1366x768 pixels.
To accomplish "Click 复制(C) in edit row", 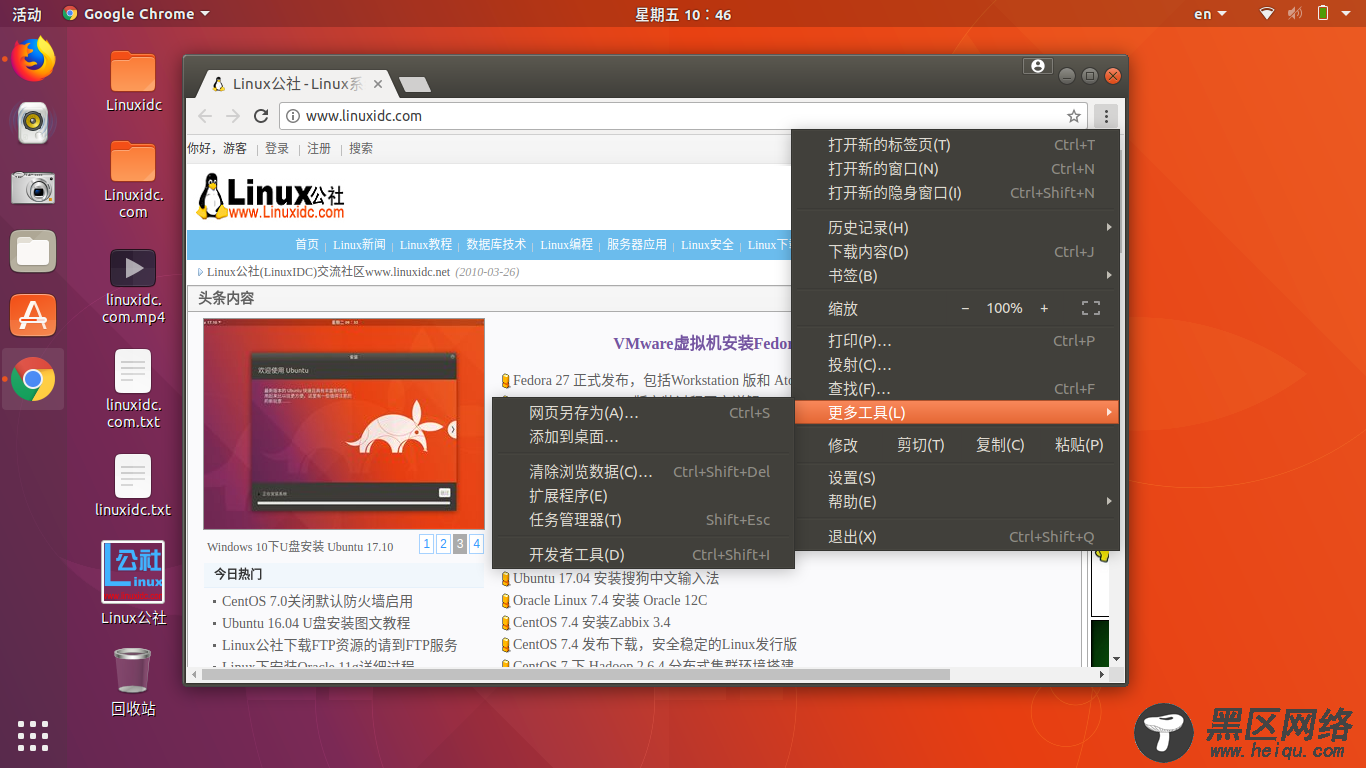I will (x=1000, y=445).
